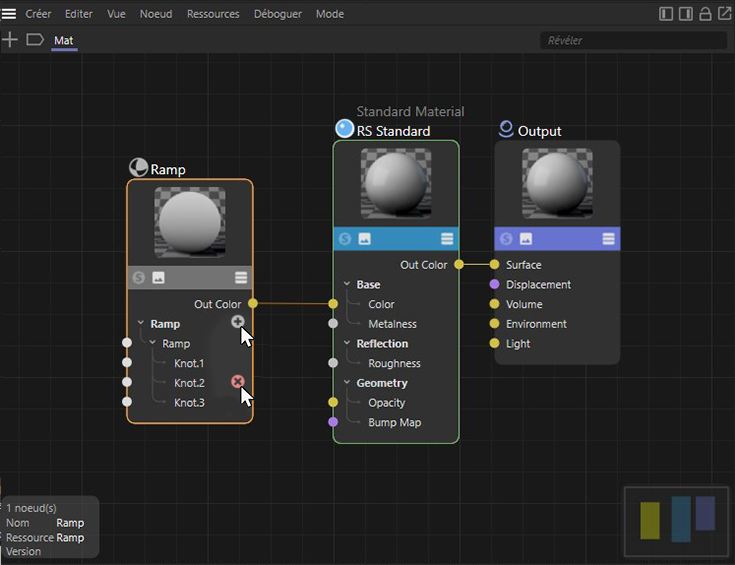Collapse the nested Ramp sub-group arrow
This screenshot has width=735, height=565.
(153, 344)
